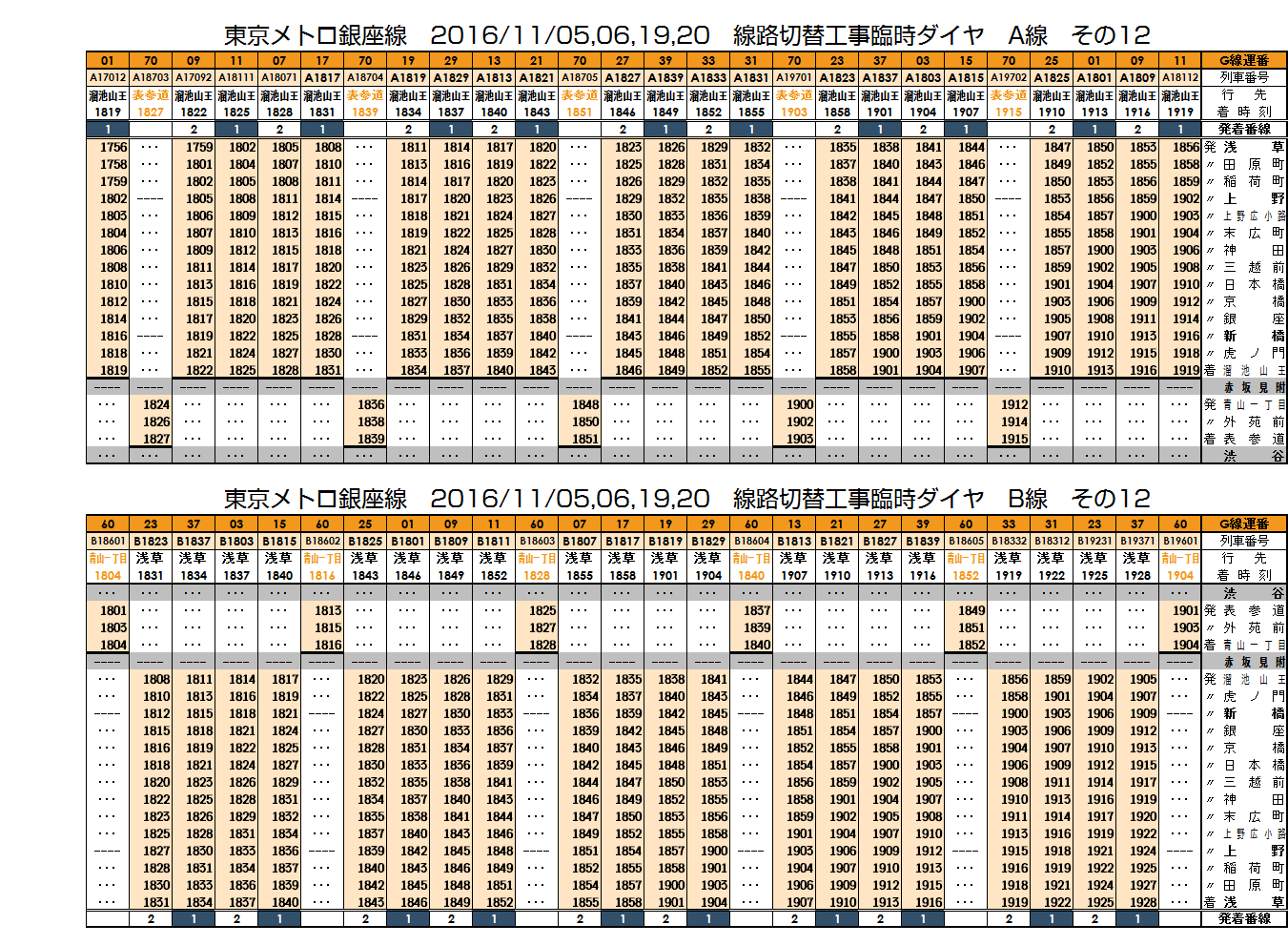
Task: Select train number A18111
Action: (236, 77)
